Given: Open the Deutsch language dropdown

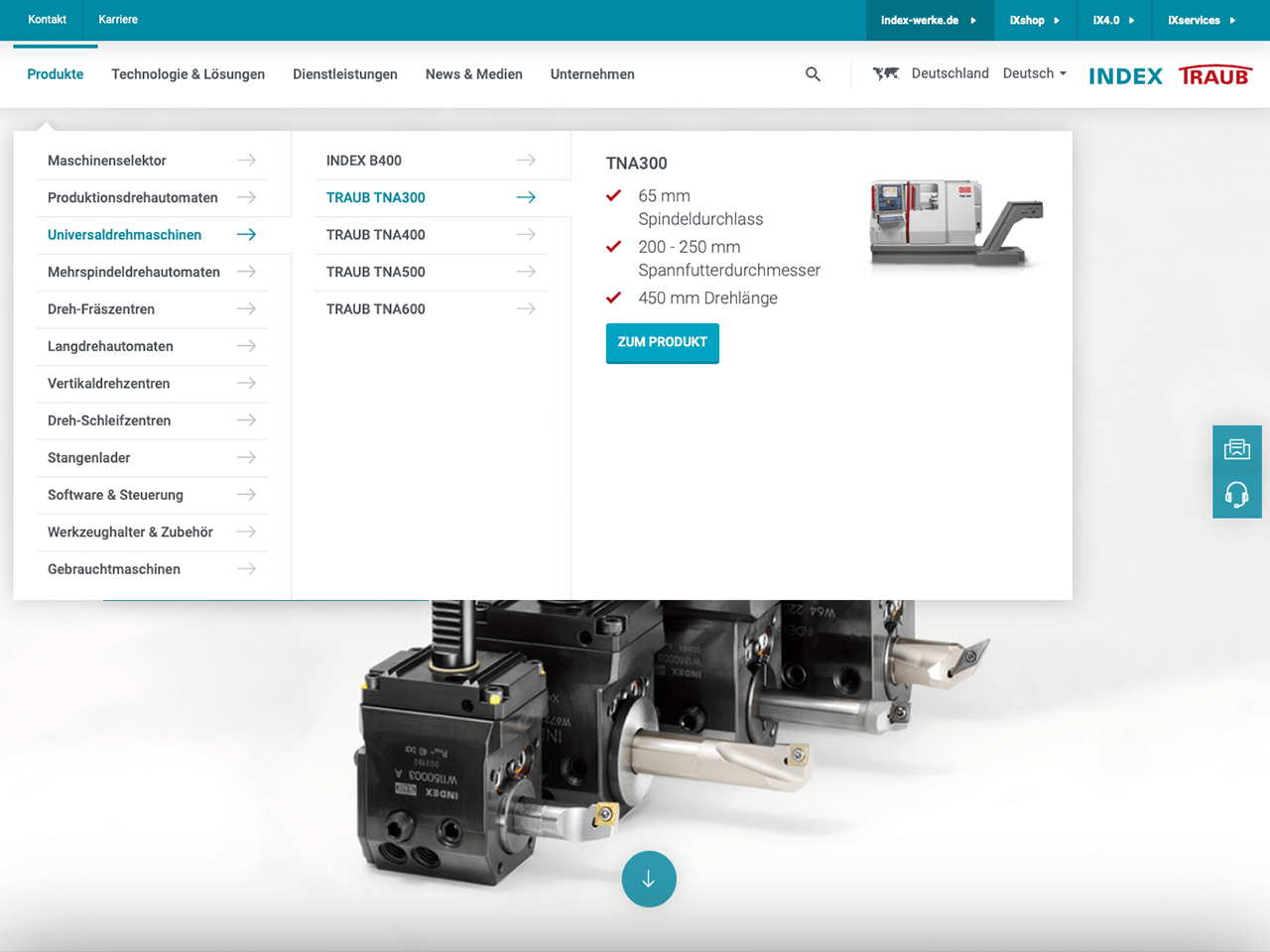Looking at the screenshot, I should coord(1034,73).
